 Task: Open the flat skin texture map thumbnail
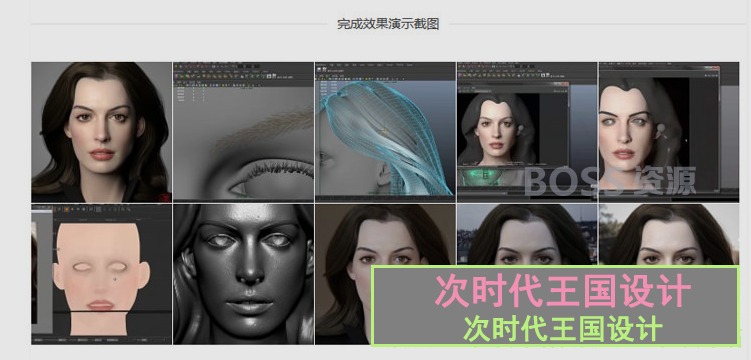click(102, 274)
